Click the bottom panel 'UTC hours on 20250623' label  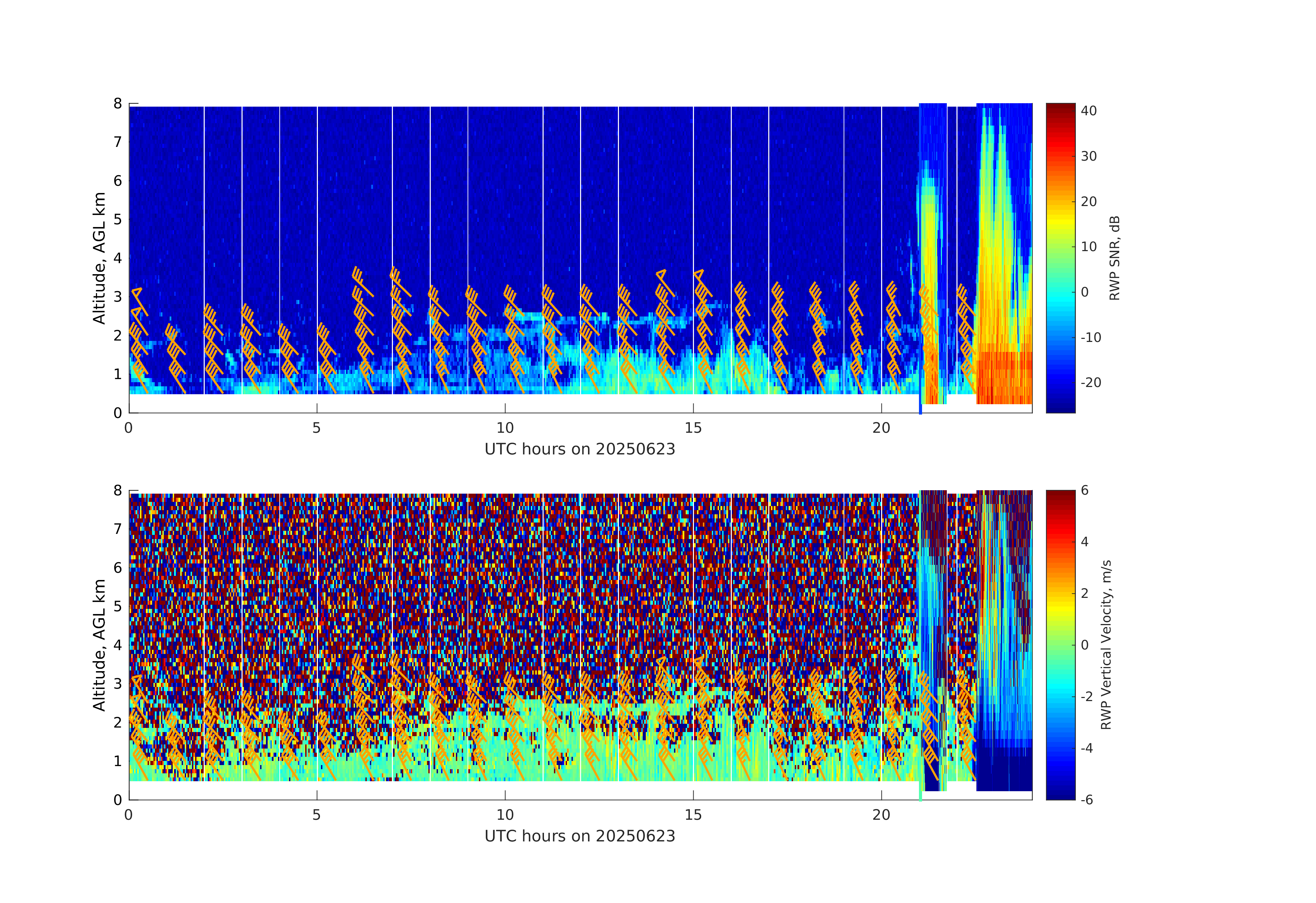(580, 836)
